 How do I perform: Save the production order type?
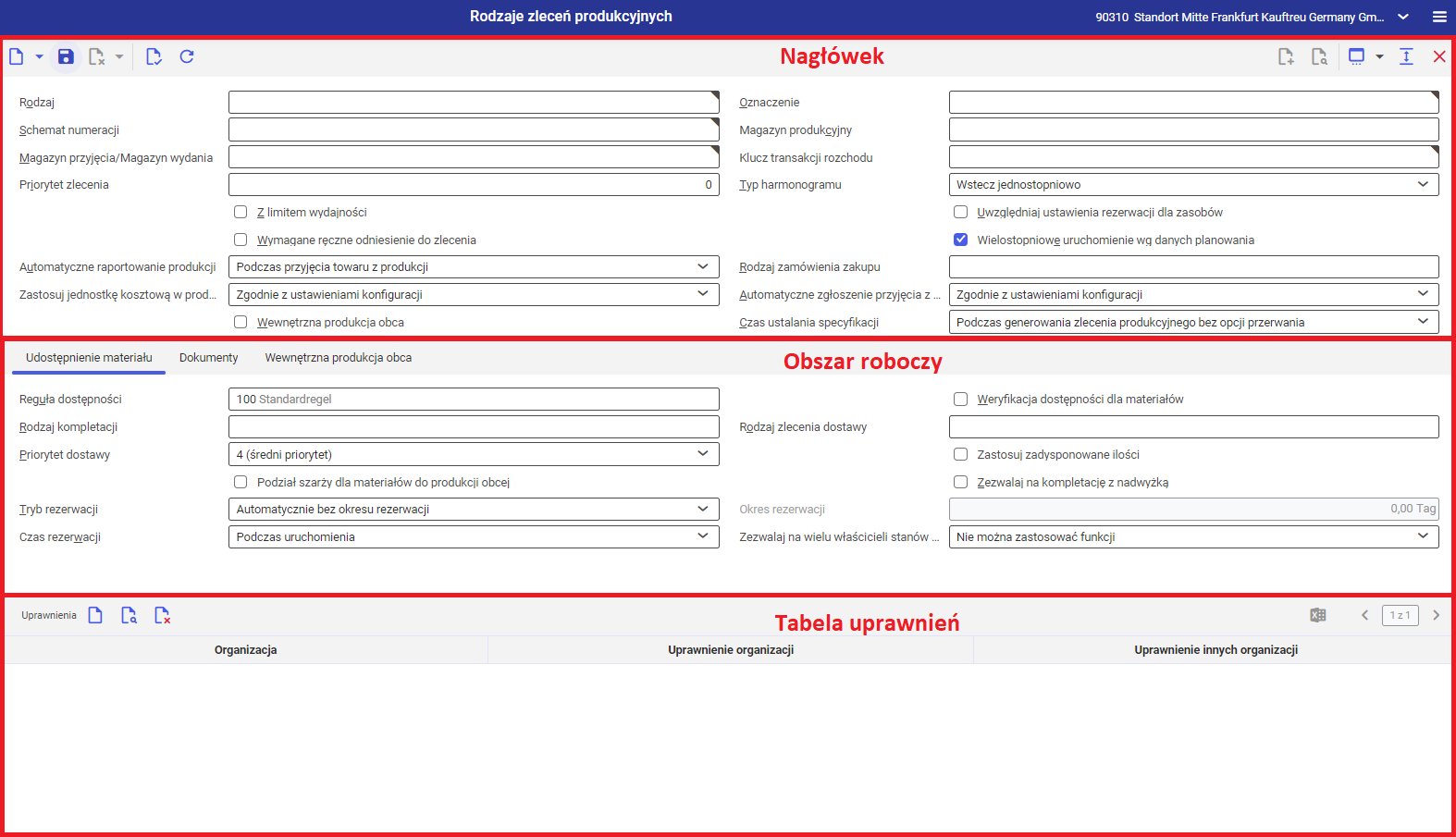tap(66, 56)
